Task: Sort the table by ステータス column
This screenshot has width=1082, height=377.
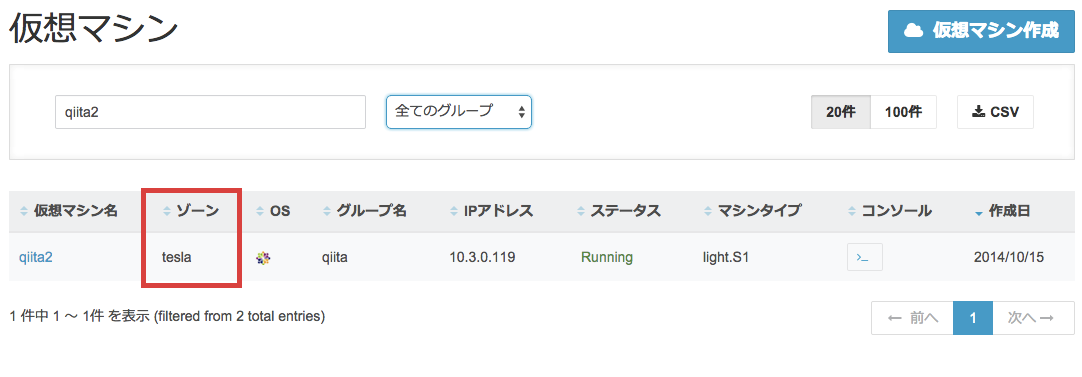Action: tap(619, 211)
